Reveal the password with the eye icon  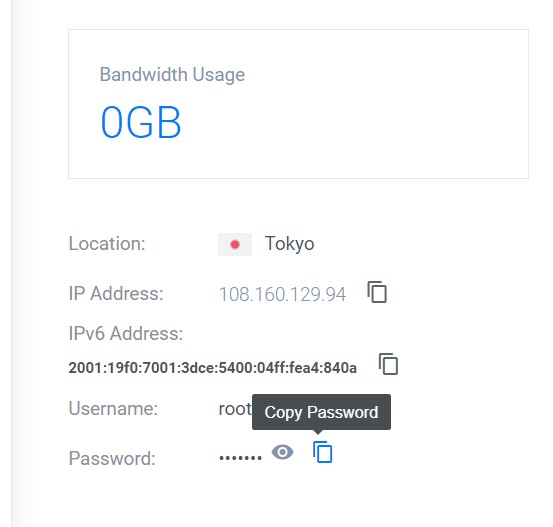[282, 452]
